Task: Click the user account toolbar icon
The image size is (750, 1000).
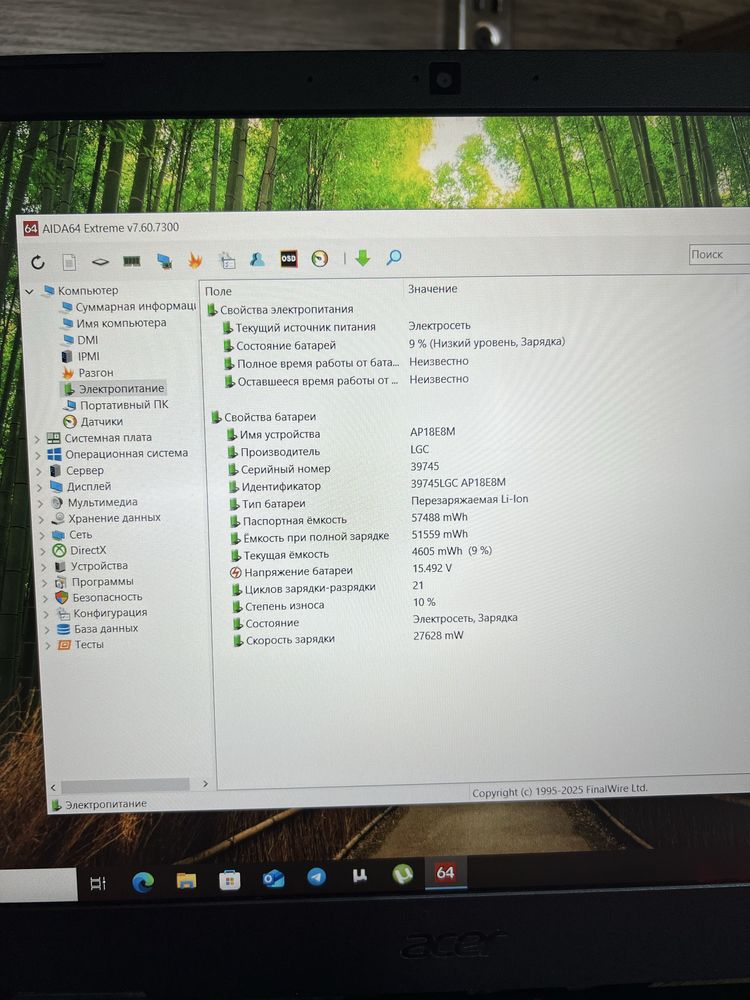Action: point(257,259)
